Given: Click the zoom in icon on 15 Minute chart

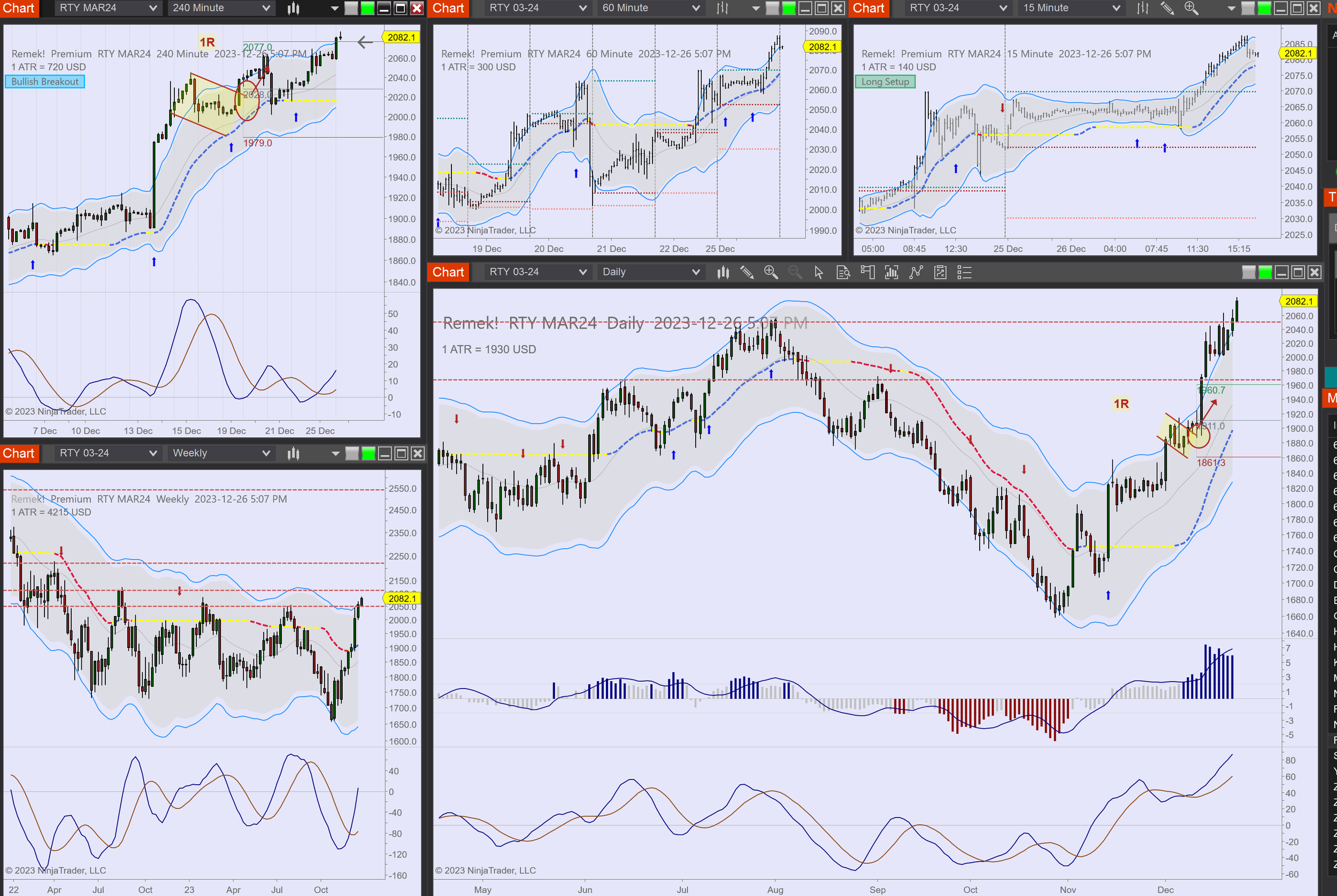Looking at the screenshot, I should [1190, 8].
